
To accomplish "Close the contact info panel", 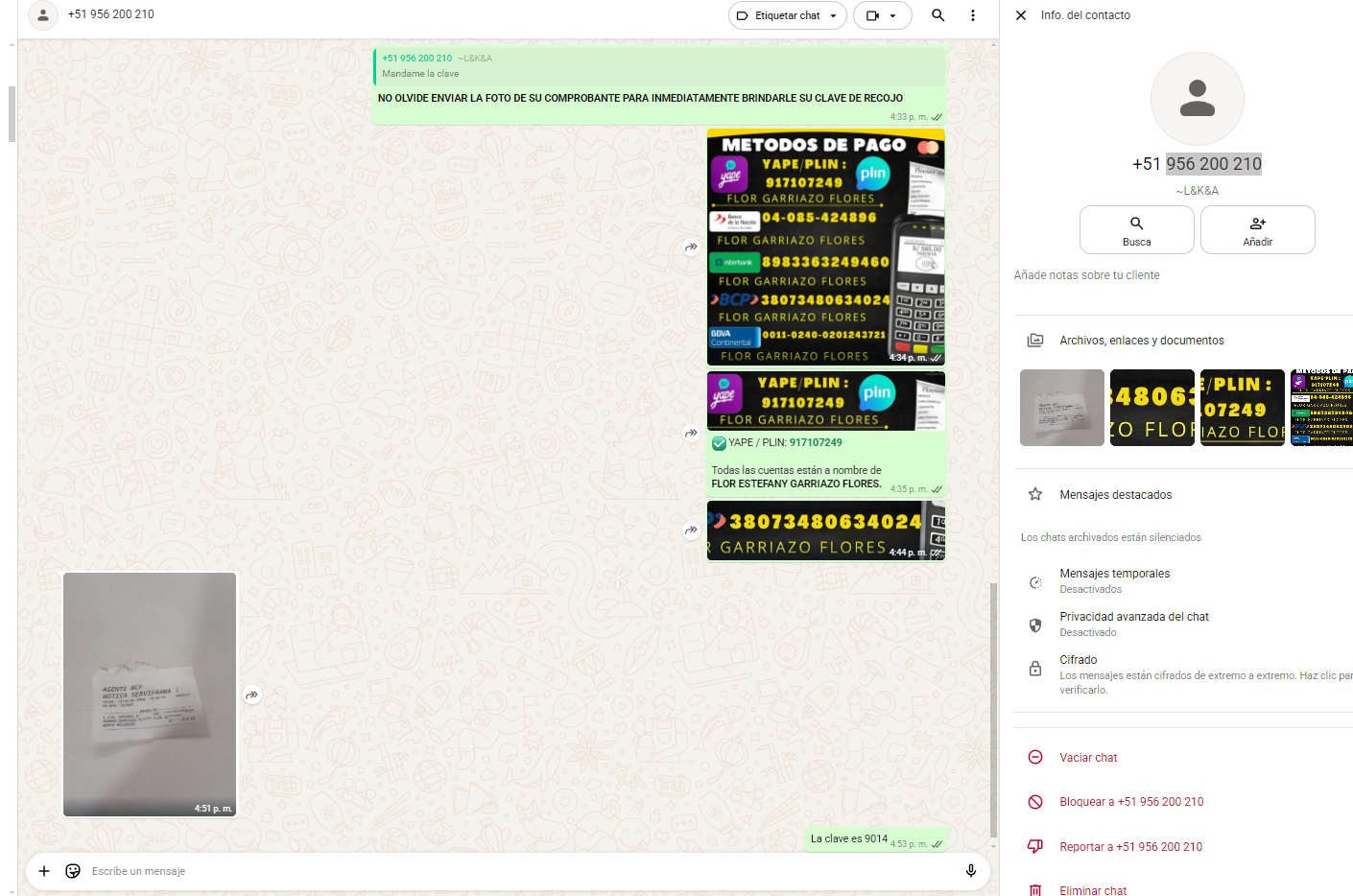I will click(1021, 15).
